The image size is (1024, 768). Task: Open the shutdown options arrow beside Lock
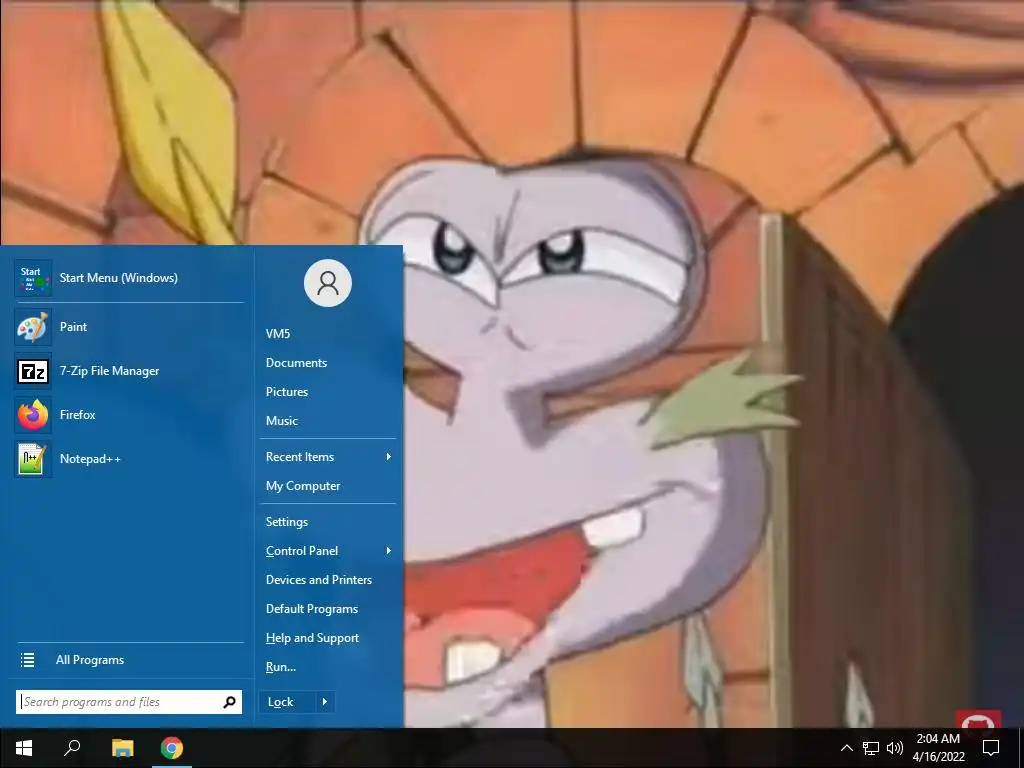click(x=325, y=702)
